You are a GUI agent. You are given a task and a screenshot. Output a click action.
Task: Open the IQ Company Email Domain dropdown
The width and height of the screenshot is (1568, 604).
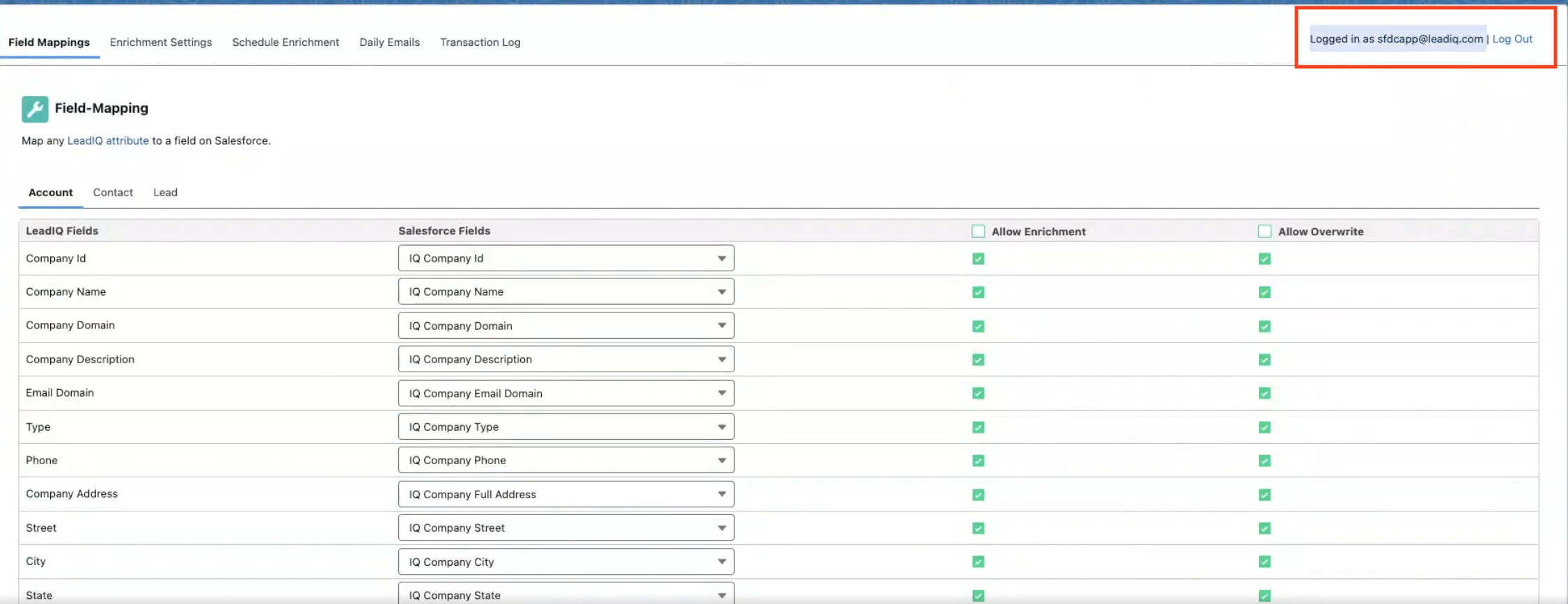(565, 393)
